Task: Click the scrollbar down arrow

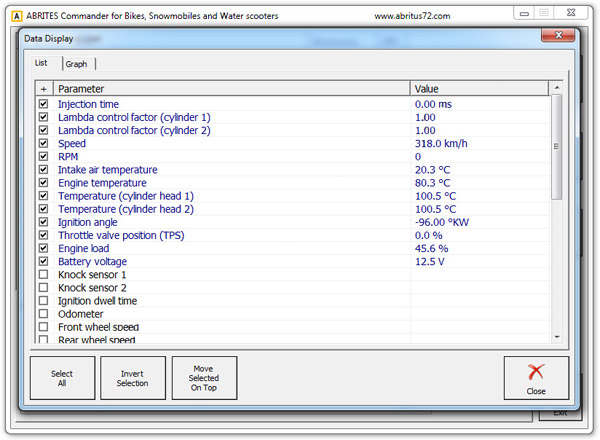Action: [x=557, y=337]
